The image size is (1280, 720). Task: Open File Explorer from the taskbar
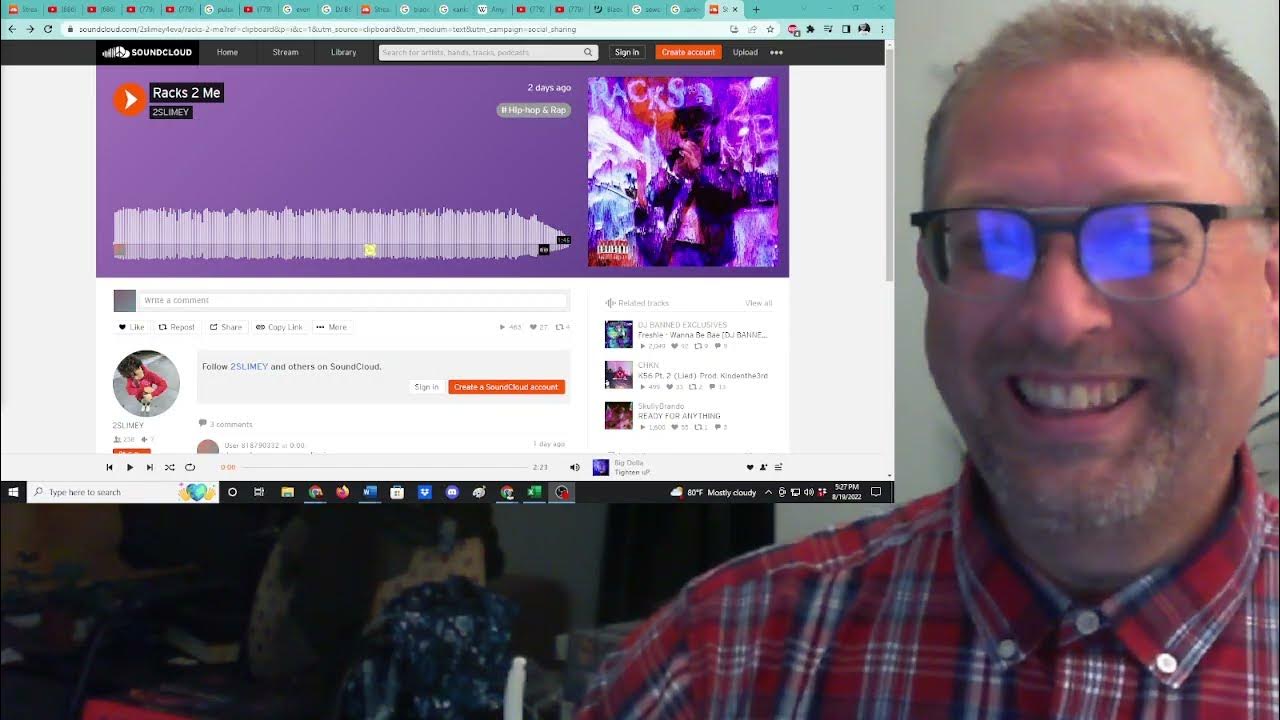click(287, 492)
